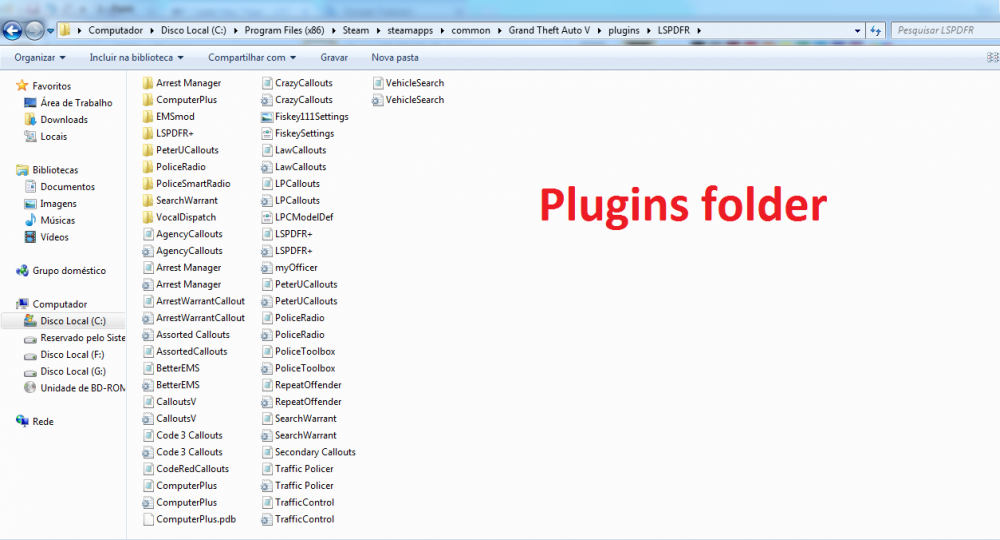Expand breadcrumb arrow after common
Image resolution: width=1000 pixels, height=540 pixels.
499,31
